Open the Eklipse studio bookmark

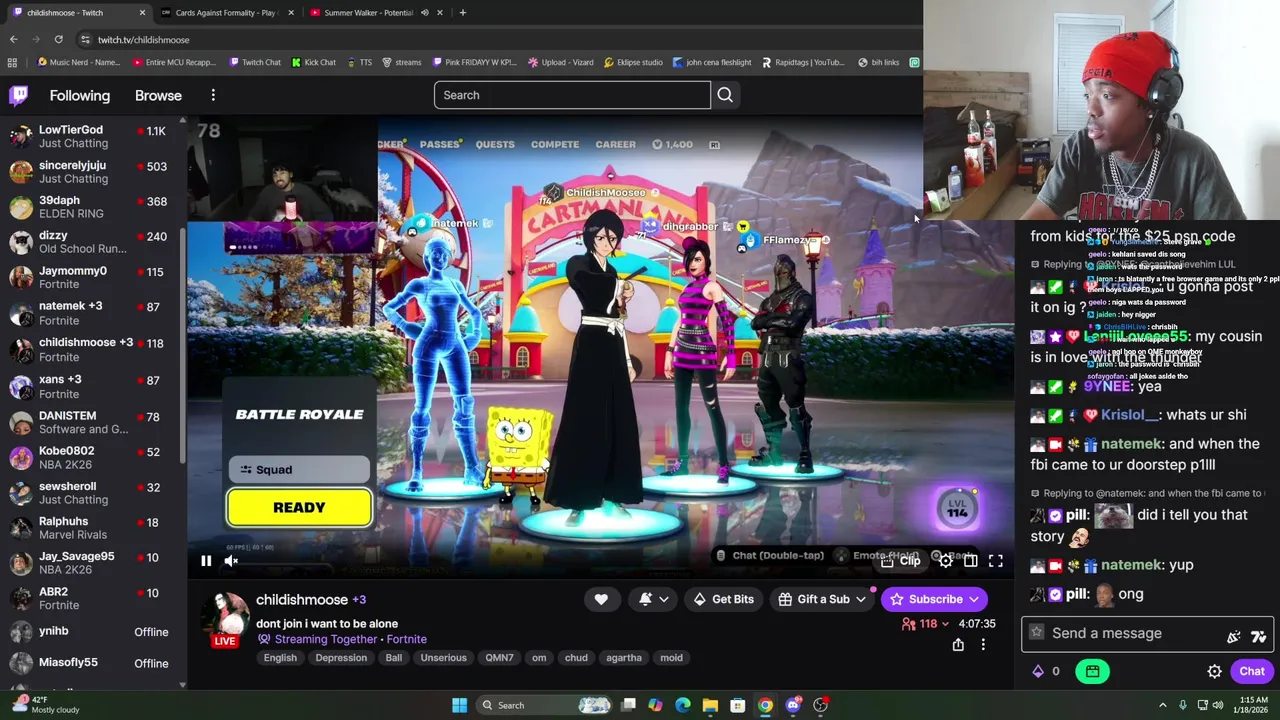pyautogui.click(x=634, y=62)
